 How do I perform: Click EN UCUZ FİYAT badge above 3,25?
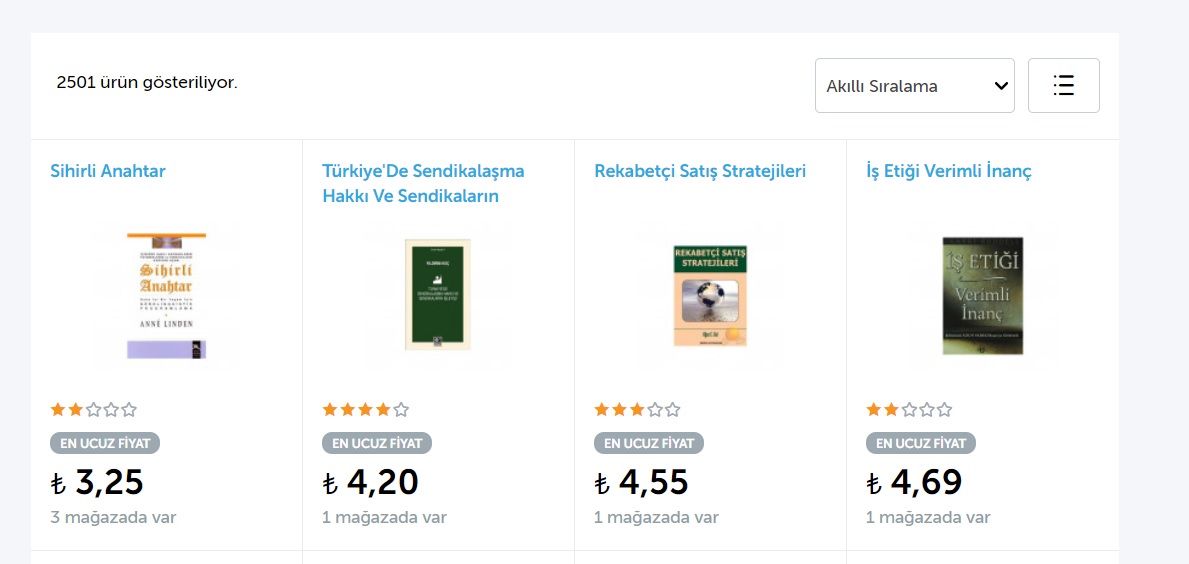tap(105, 443)
